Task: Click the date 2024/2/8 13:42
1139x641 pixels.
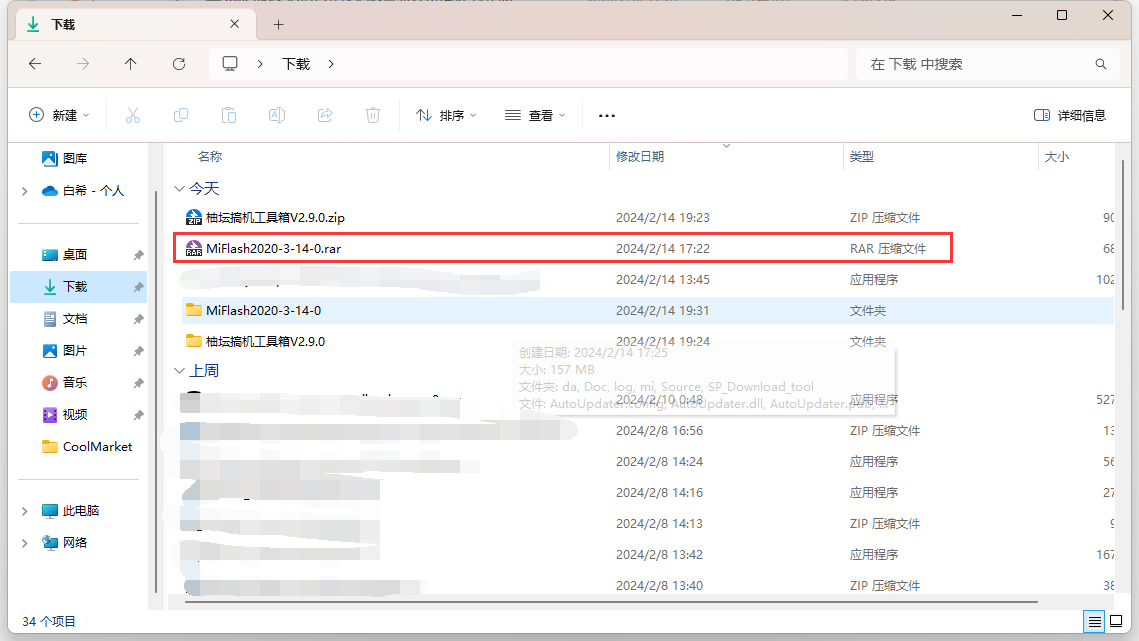Action: pos(659,555)
